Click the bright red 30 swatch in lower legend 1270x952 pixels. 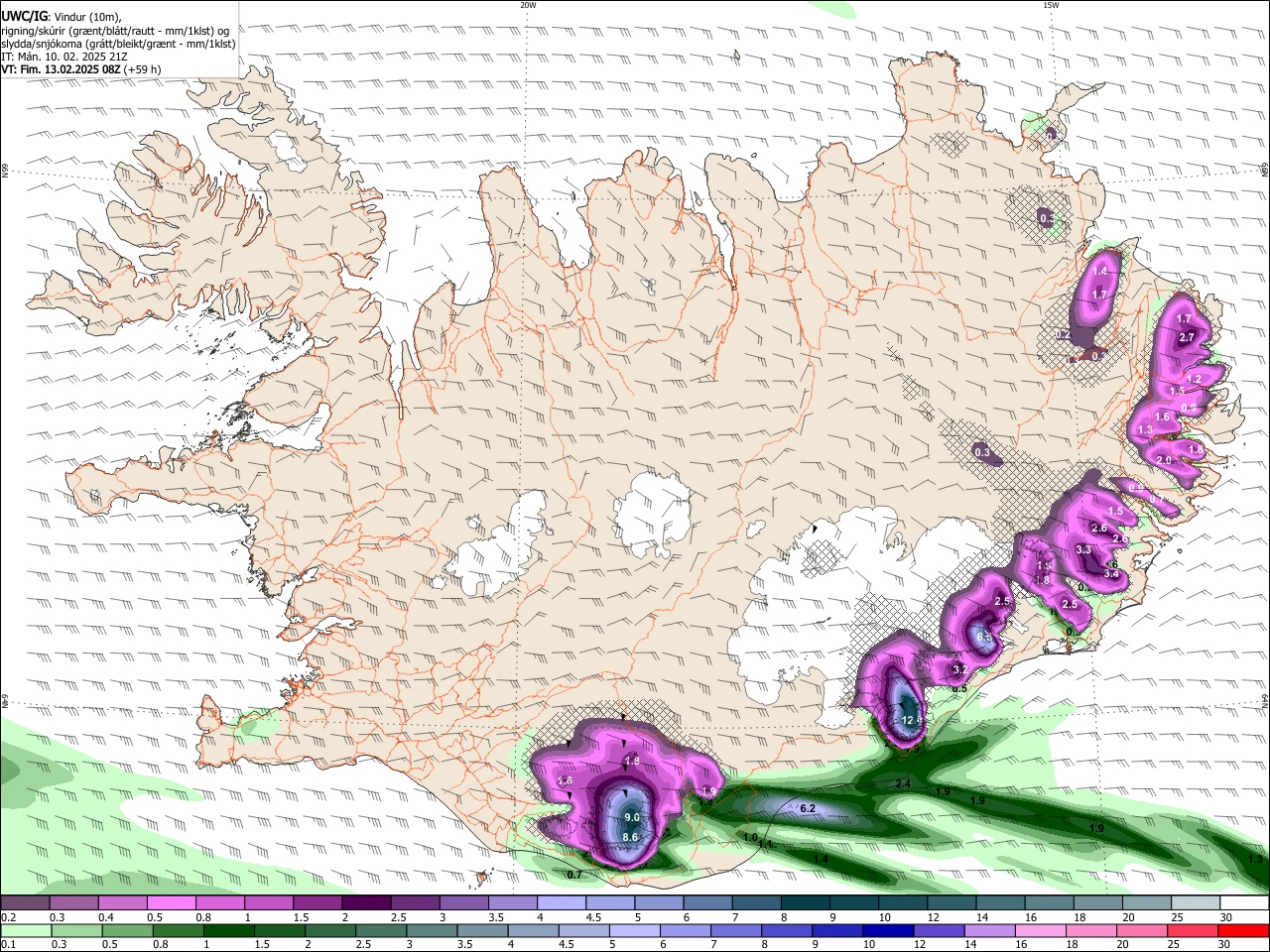(1244, 930)
